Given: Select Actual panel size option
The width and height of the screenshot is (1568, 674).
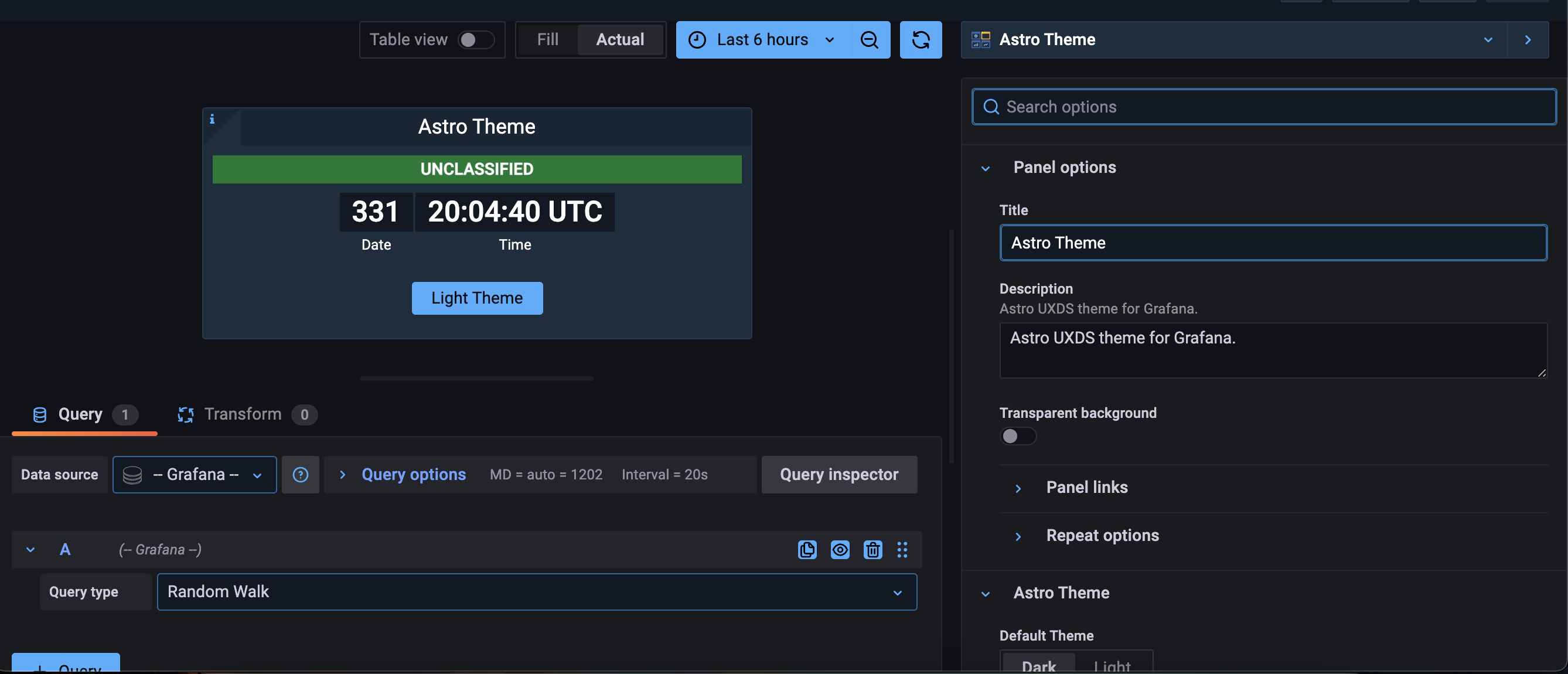Looking at the screenshot, I should click(x=620, y=40).
